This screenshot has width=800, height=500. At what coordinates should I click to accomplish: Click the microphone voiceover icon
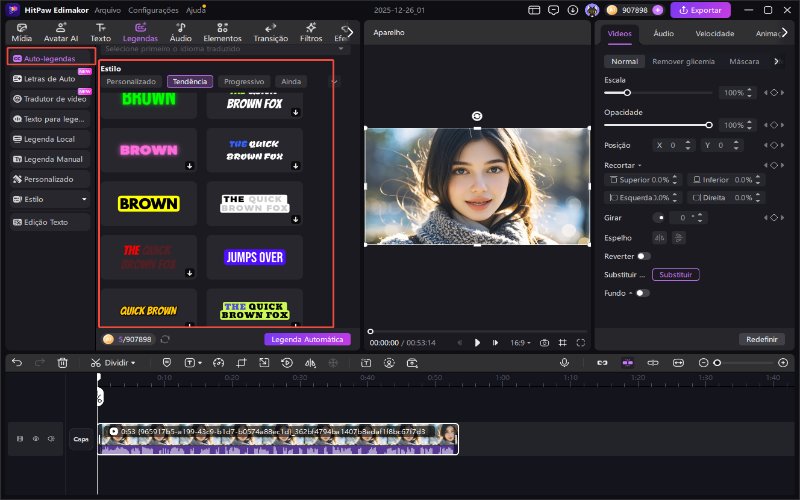(x=564, y=362)
